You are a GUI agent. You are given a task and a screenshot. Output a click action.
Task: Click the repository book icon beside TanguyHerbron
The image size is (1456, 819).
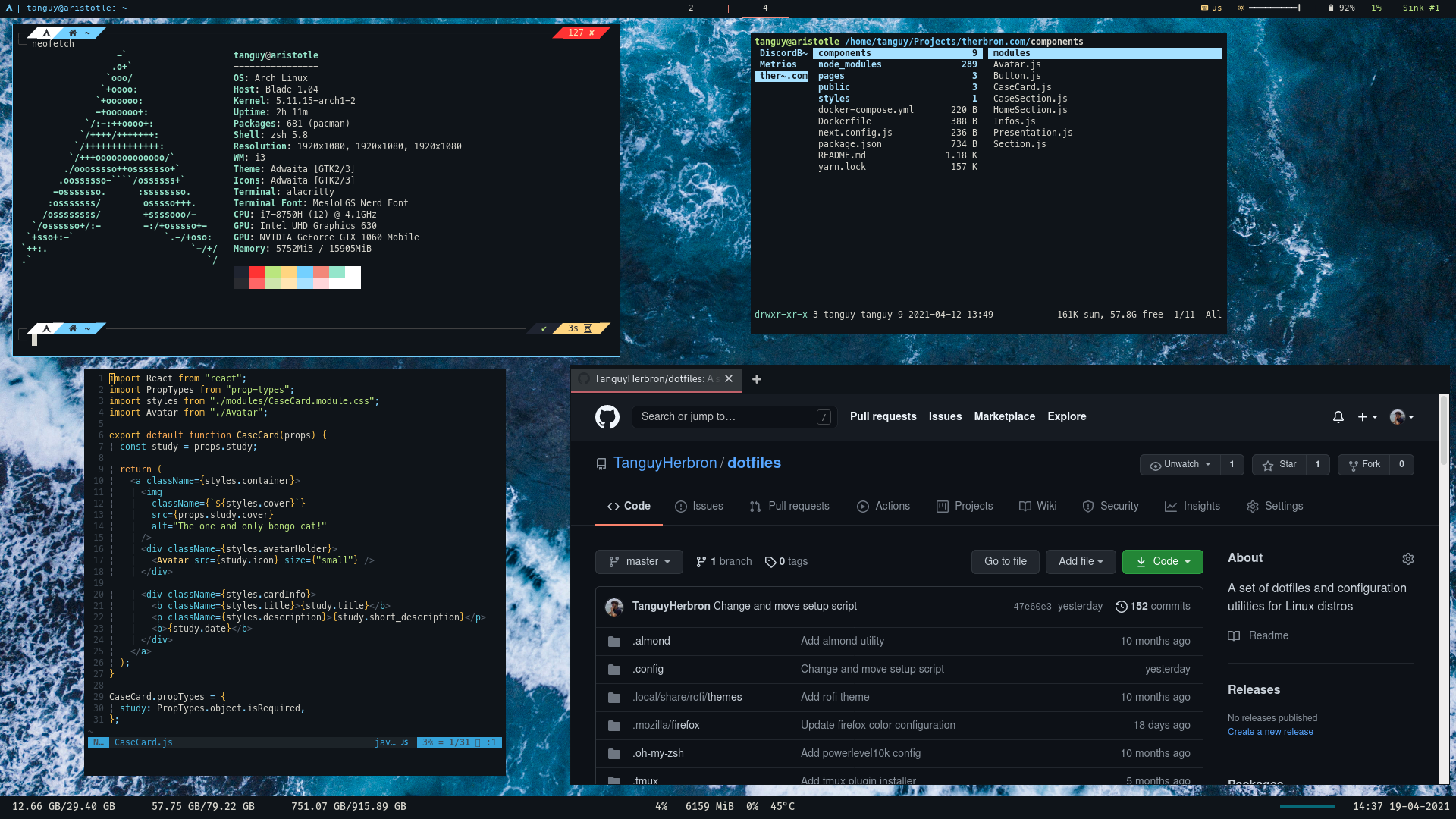(x=601, y=464)
